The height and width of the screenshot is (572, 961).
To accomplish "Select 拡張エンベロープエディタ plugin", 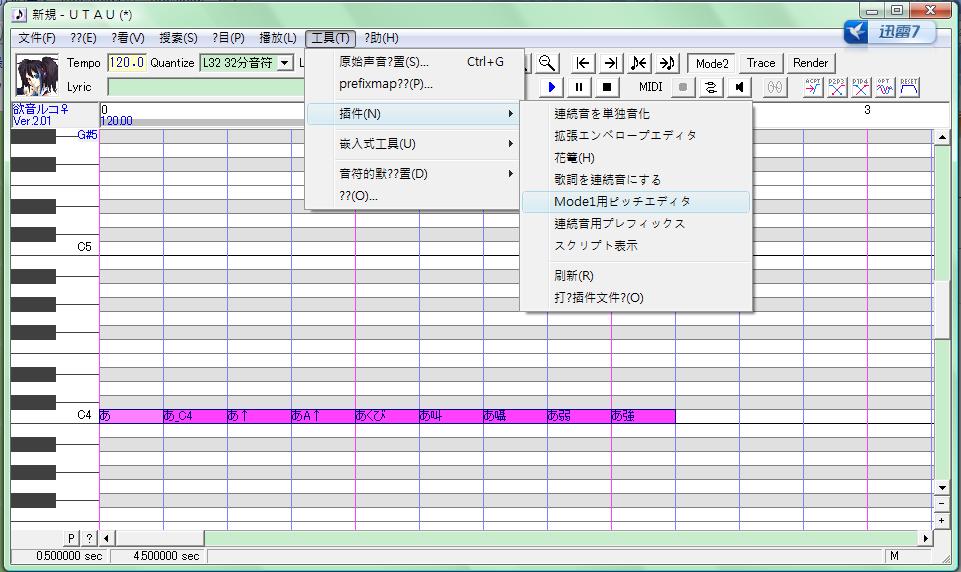I will click(636, 135).
